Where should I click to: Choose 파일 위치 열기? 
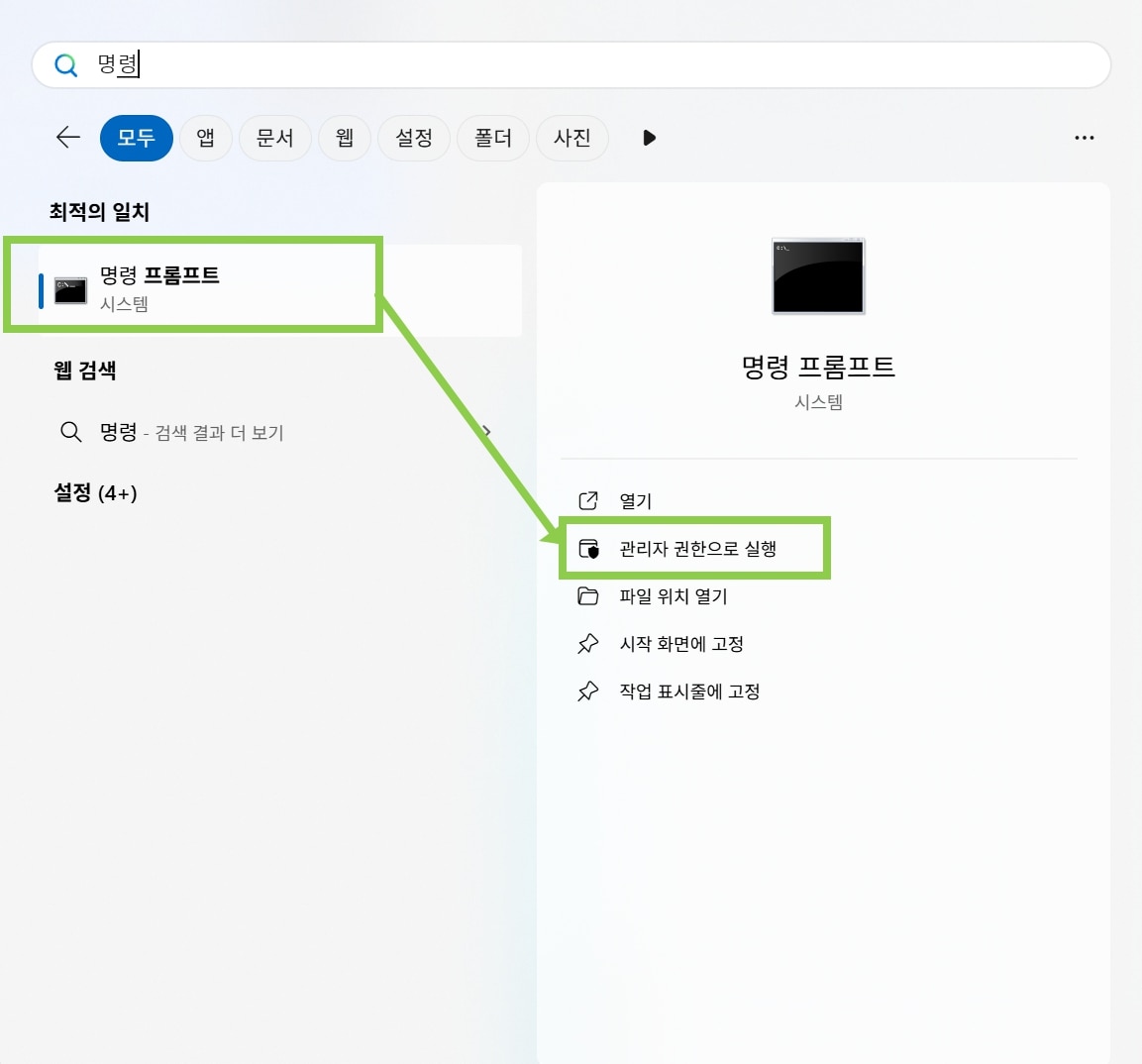tap(673, 596)
